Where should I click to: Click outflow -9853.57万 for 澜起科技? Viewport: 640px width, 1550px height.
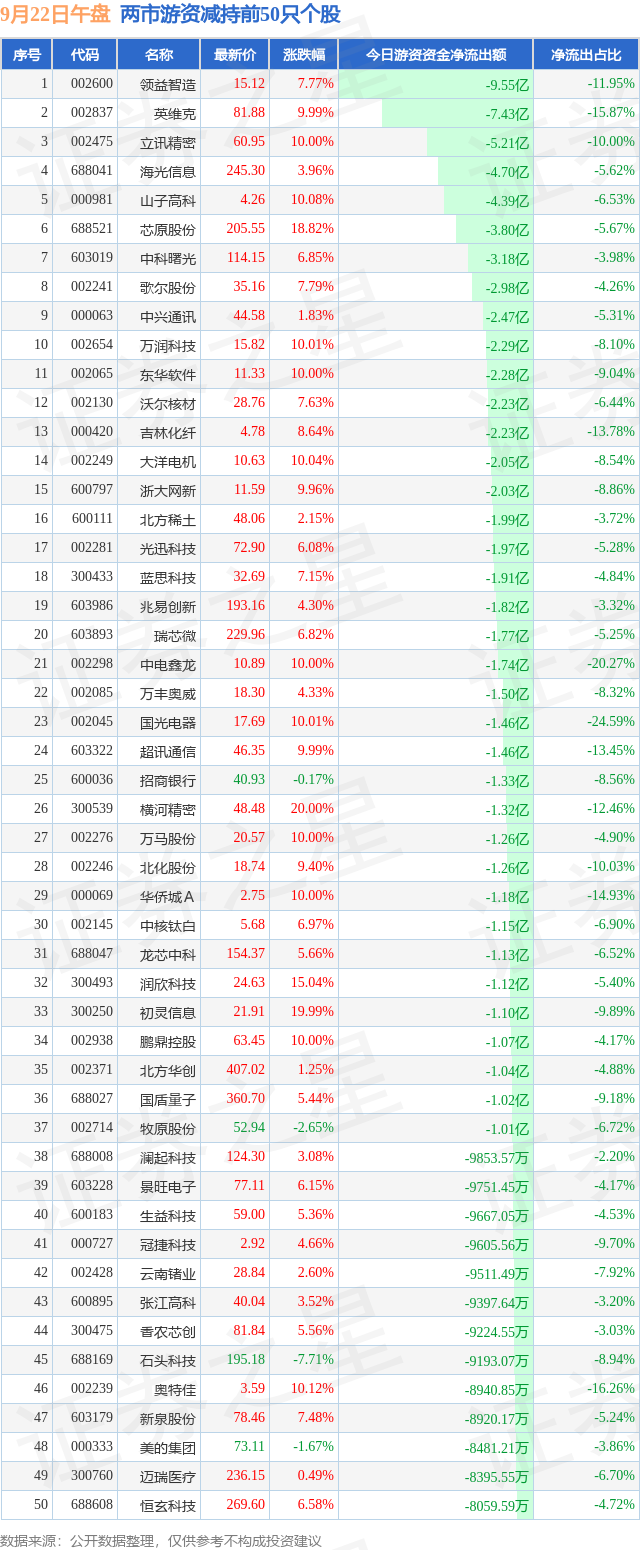click(x=497, y=1158)
